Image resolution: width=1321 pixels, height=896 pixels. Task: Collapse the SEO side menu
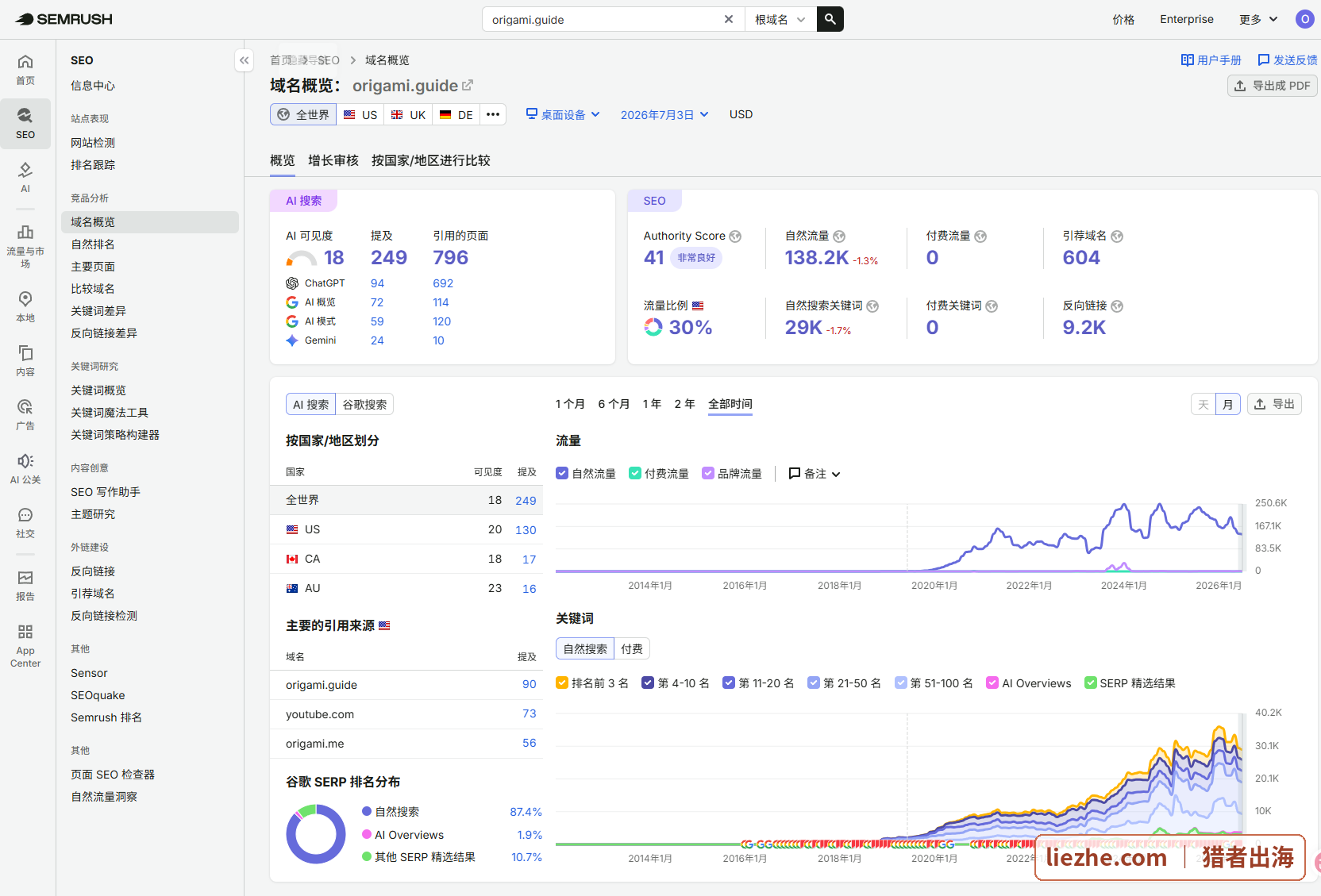pyautogui.click(x=245, y=60)
